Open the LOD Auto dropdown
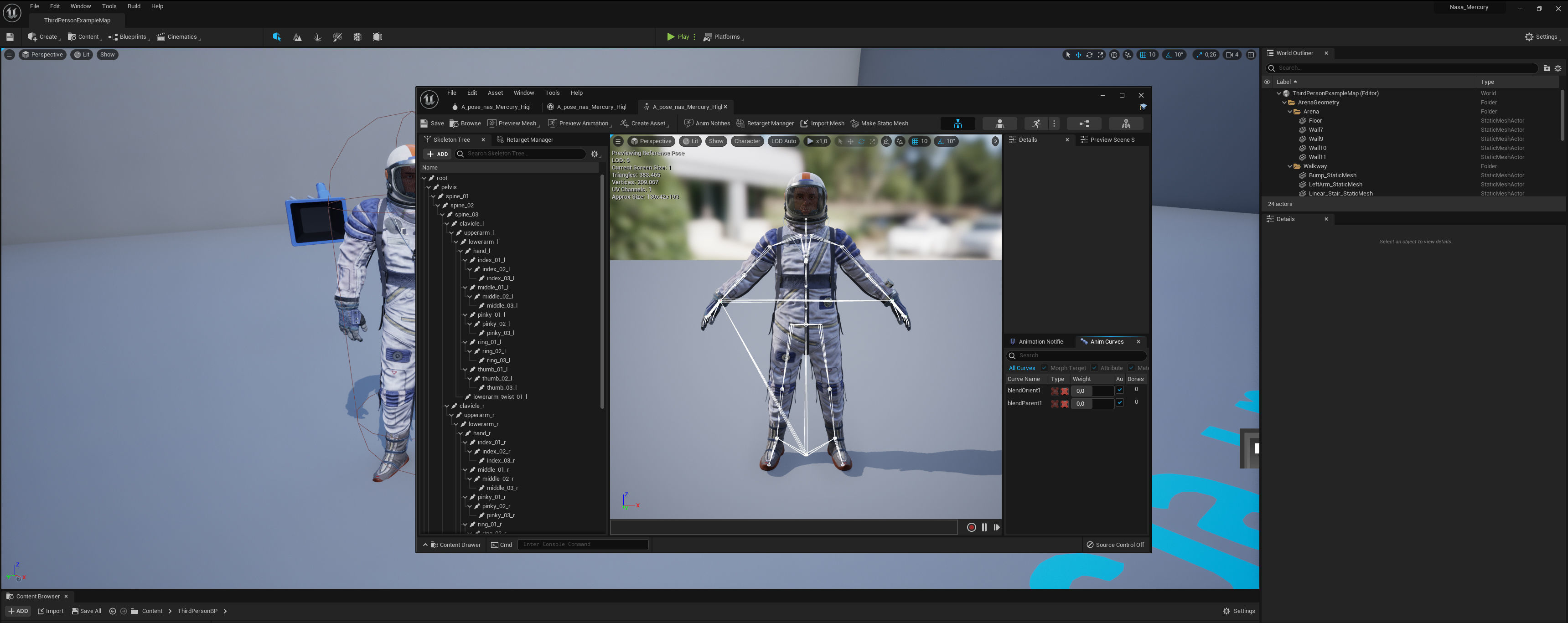Screen dimensions: 1568x623 click(x=783, y=141)
